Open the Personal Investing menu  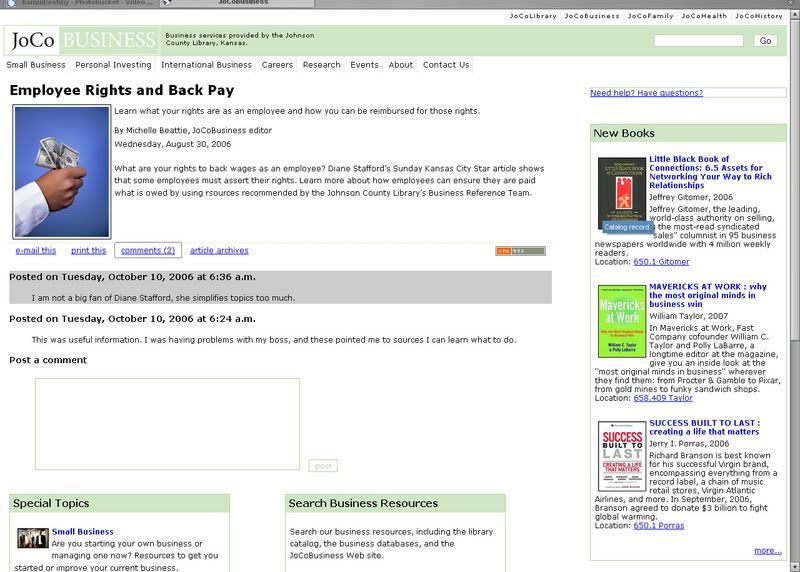[113, 65]
